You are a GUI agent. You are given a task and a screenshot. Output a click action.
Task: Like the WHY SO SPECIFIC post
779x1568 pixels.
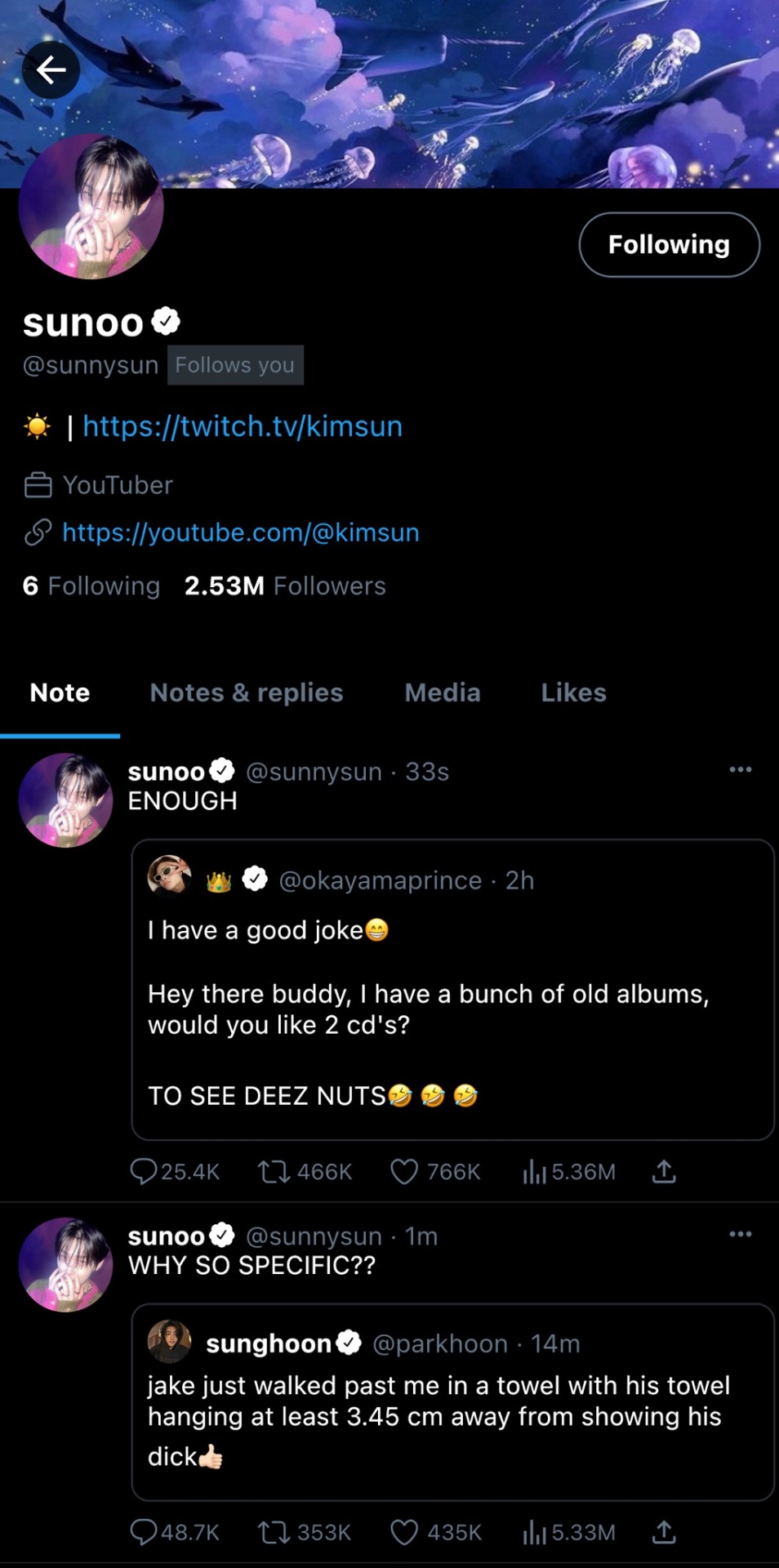point(404,1532)
